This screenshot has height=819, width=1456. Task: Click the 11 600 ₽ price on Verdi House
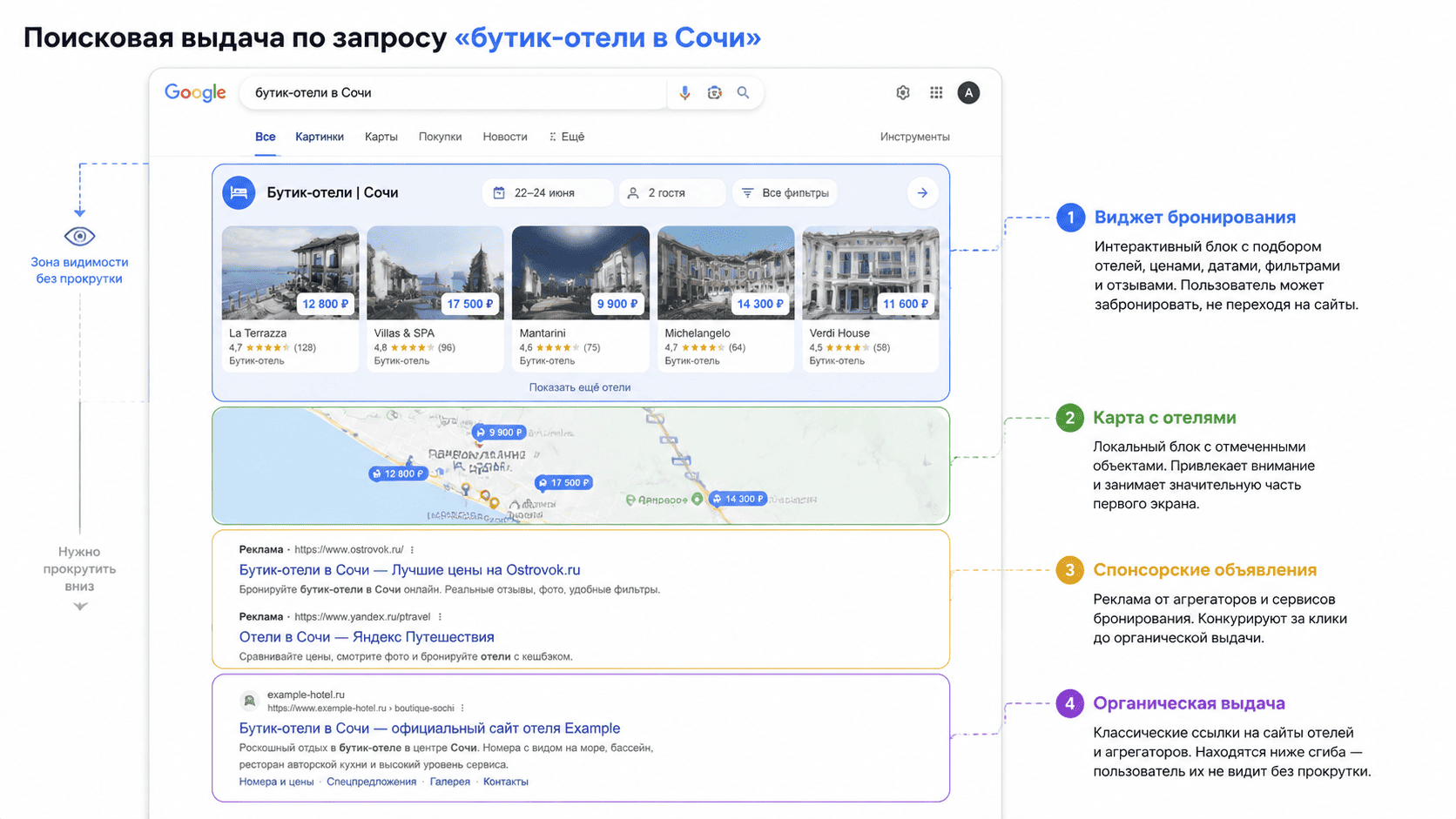coord(906,304)
